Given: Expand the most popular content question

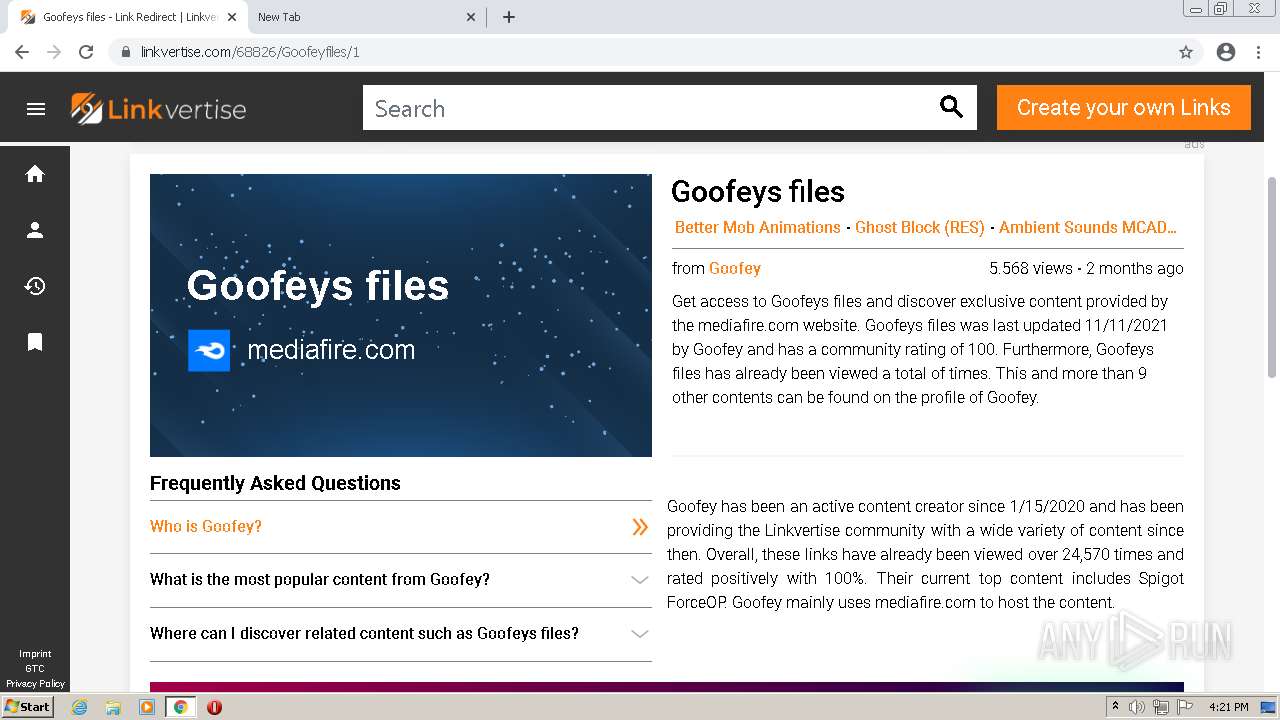Looking at the screenshot, I should click(x=400, y=580).
